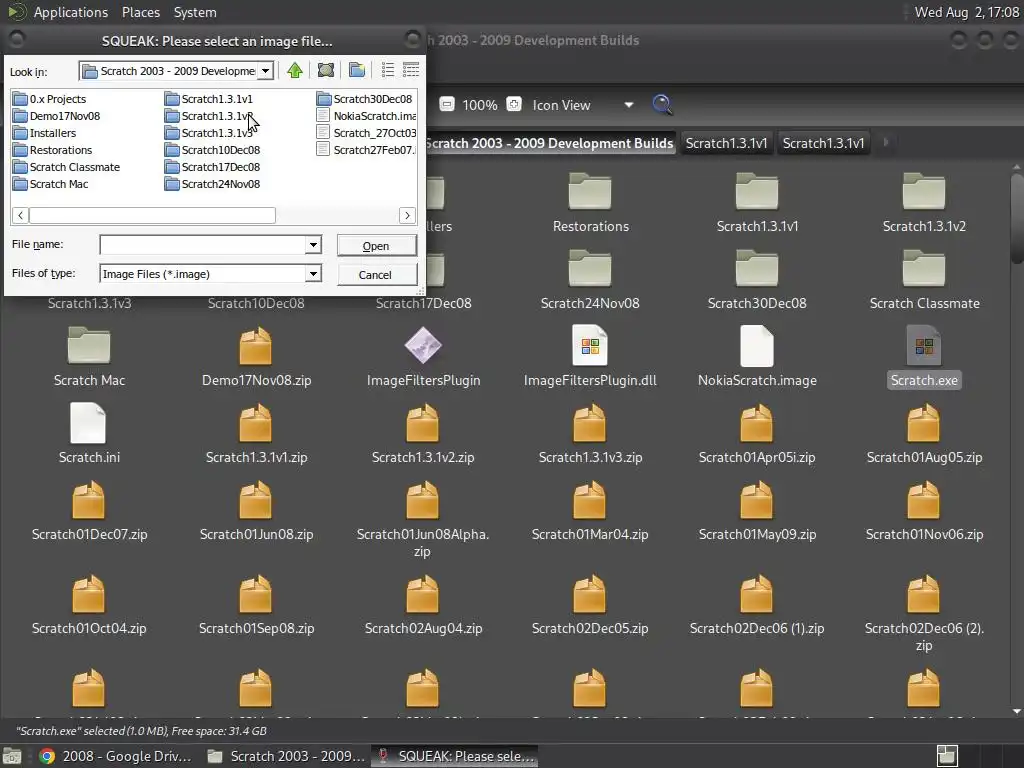Open the Files of type dropdown
1024x768 pixels.
pos(313,274)
